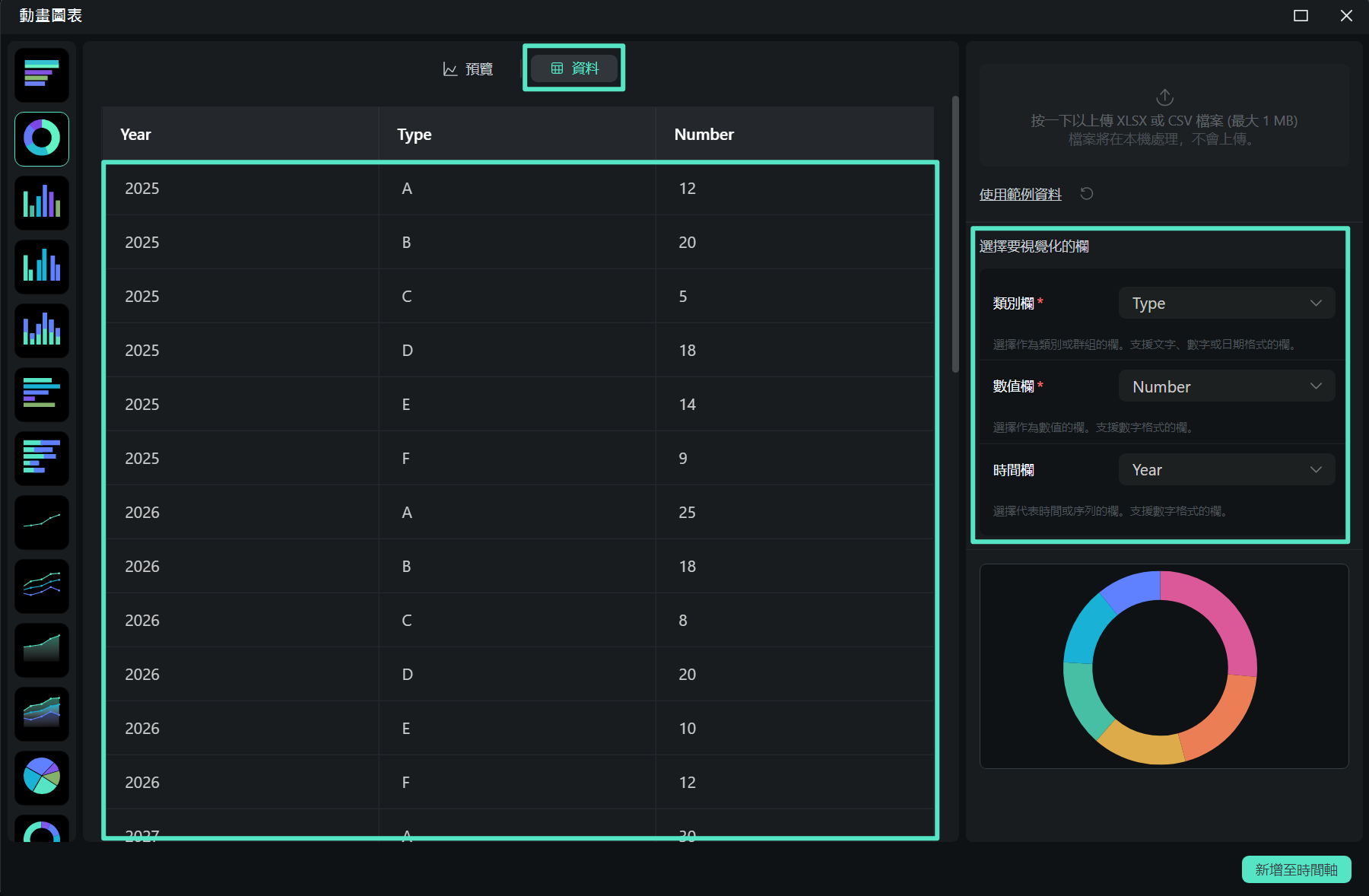The width and height of the screenshot is (1369, 896).
Task: Click the data table vertical scrollbar
Action: pos(955,234)
